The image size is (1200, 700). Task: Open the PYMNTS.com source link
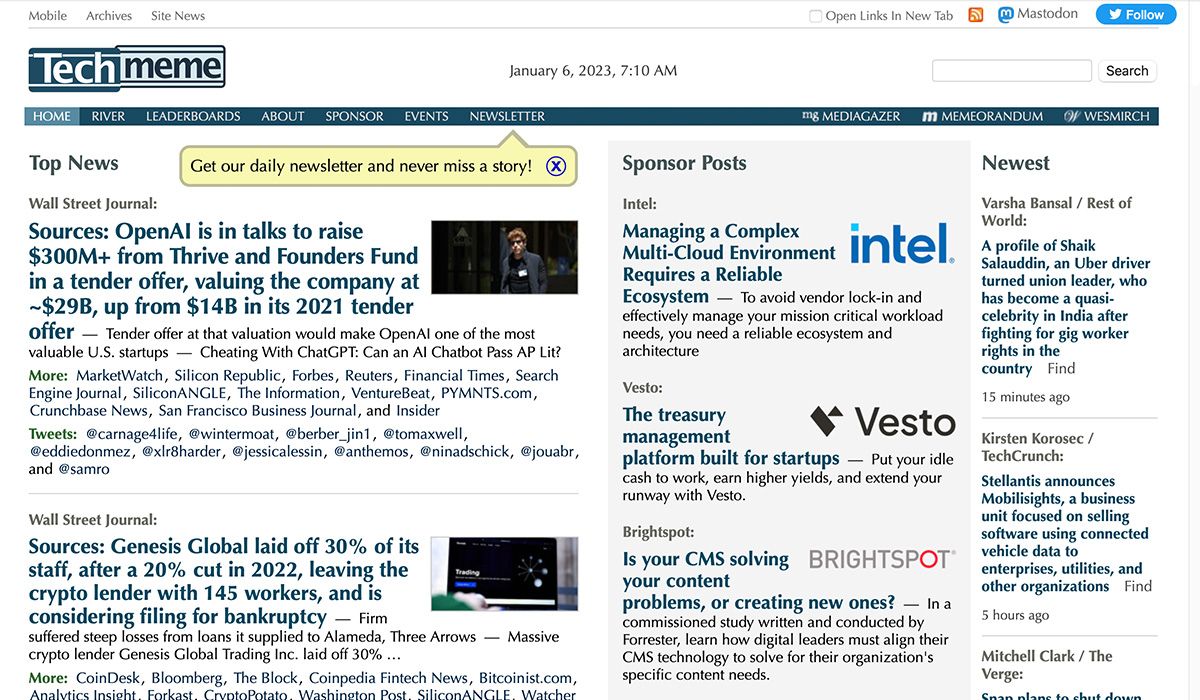487,393
